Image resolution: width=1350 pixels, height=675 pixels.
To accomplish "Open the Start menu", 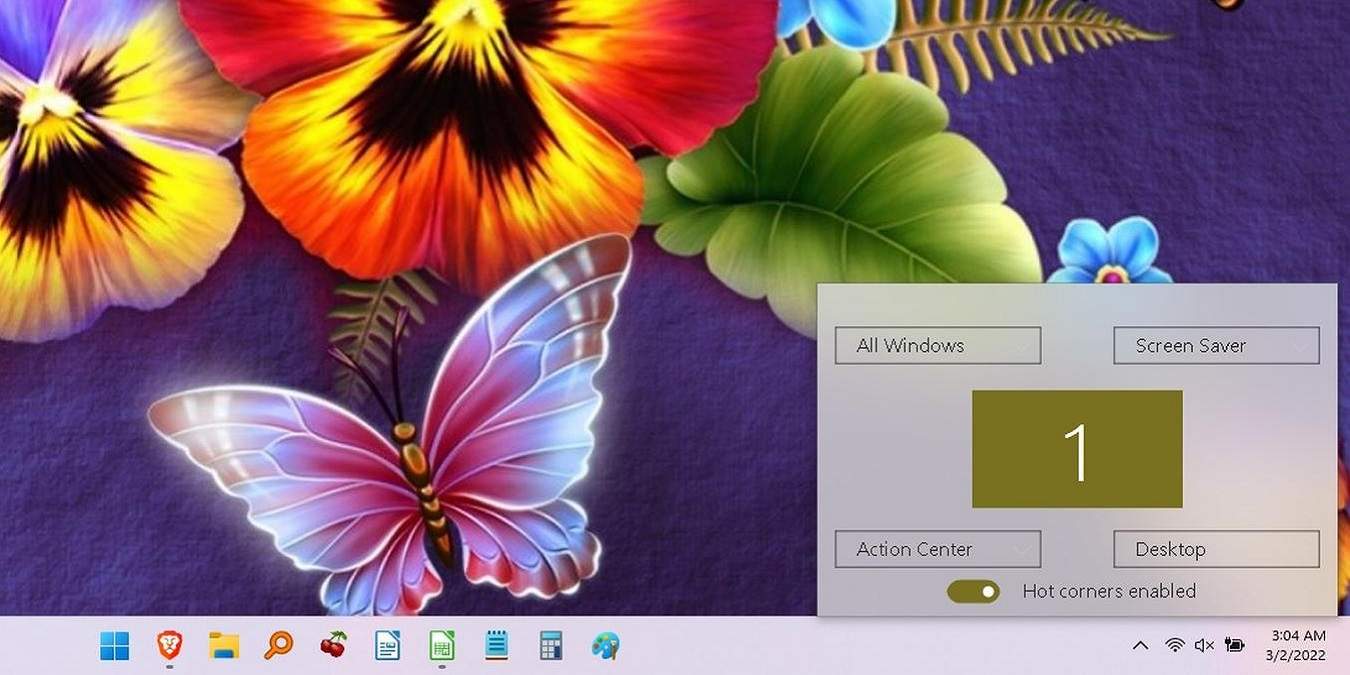I will (x=113, y=647).
